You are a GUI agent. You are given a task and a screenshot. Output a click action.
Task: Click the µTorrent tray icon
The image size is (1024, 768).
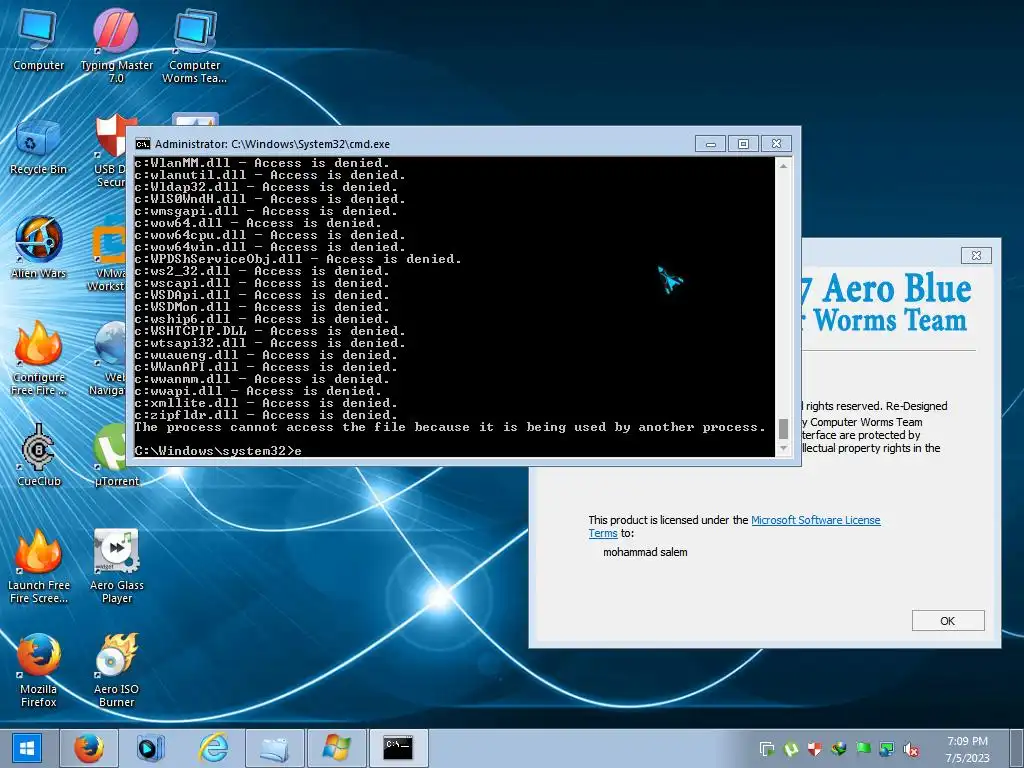(791, 749)
